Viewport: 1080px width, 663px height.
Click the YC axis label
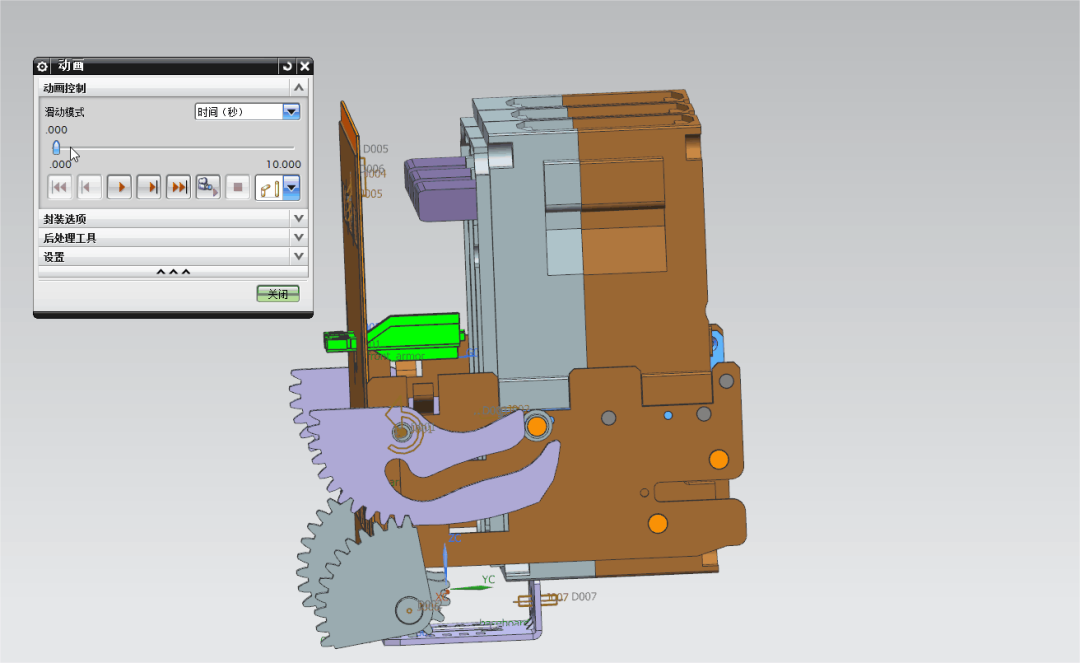click(x=488, y=580)
